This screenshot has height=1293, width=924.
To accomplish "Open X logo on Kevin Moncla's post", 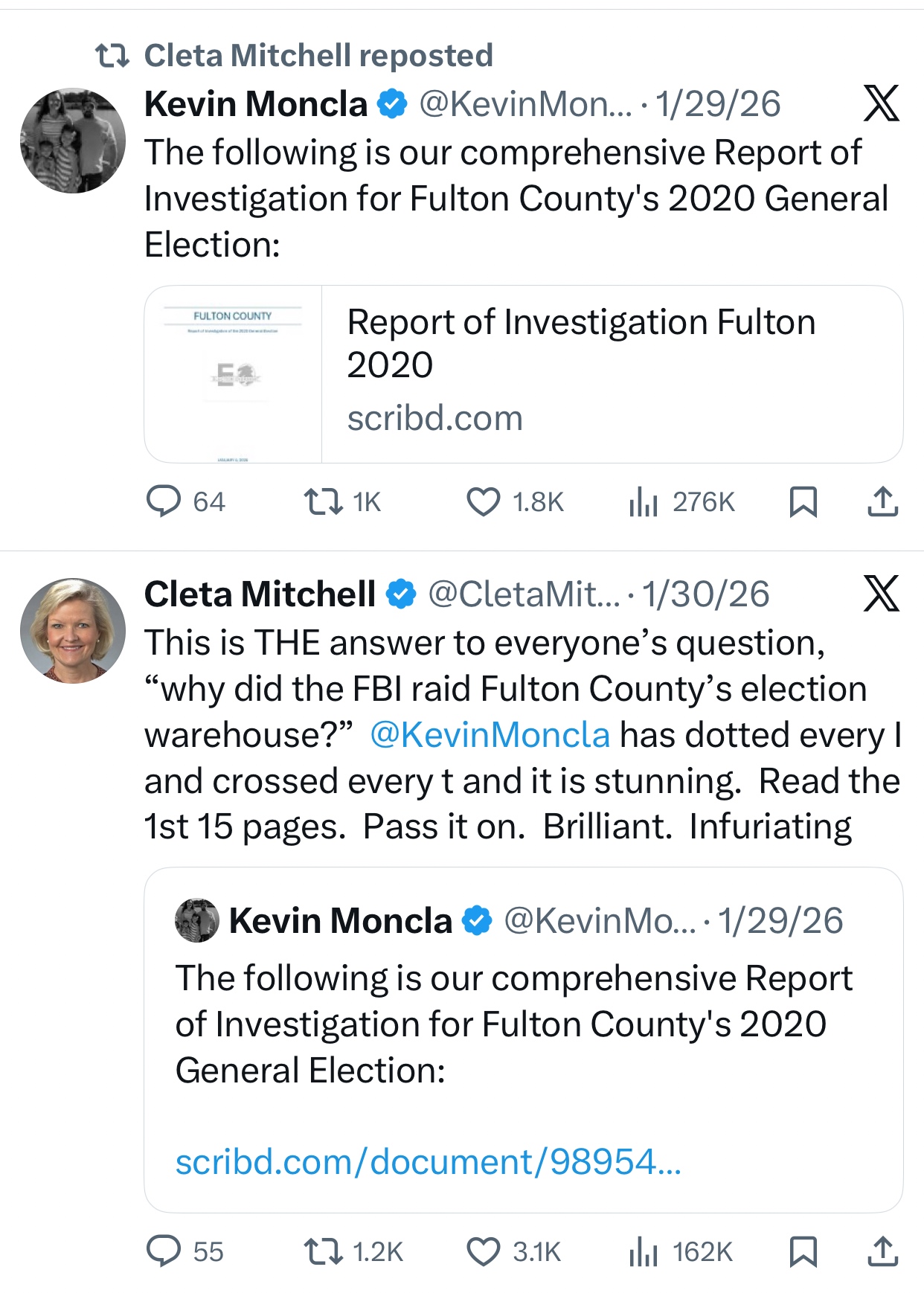I will tap(882, 103).
